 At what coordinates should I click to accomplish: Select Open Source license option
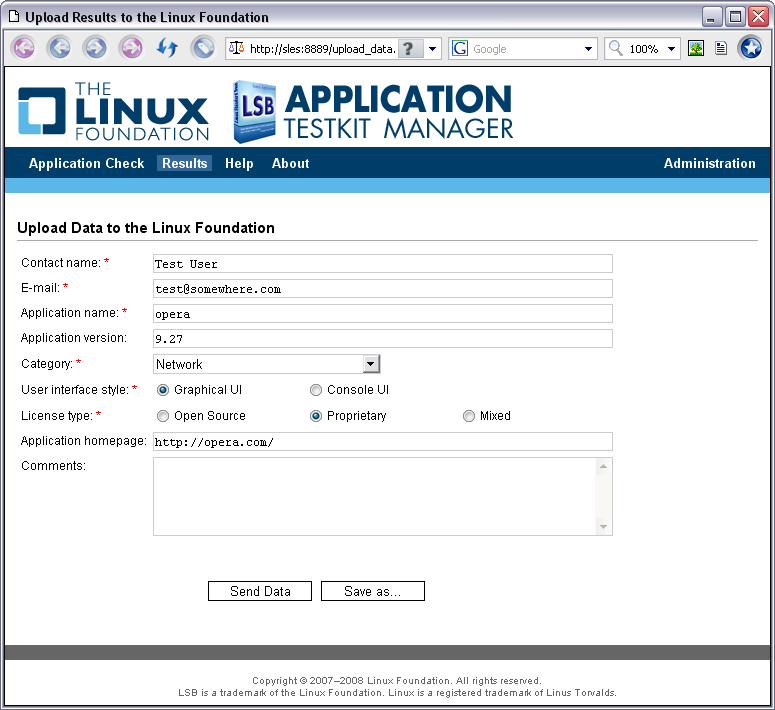point(163,416)
